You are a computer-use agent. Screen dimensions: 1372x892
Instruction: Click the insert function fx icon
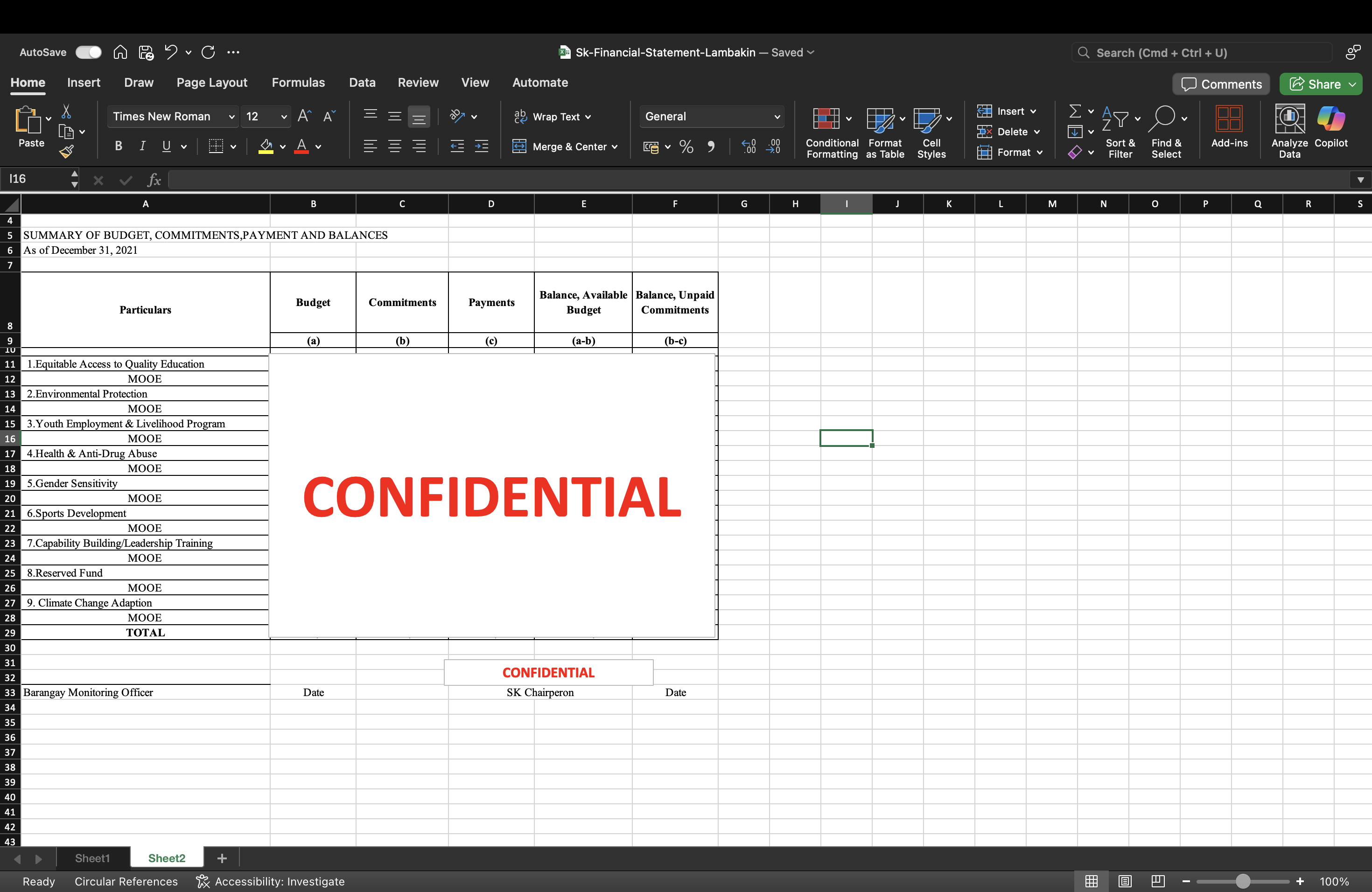[154, 180]
